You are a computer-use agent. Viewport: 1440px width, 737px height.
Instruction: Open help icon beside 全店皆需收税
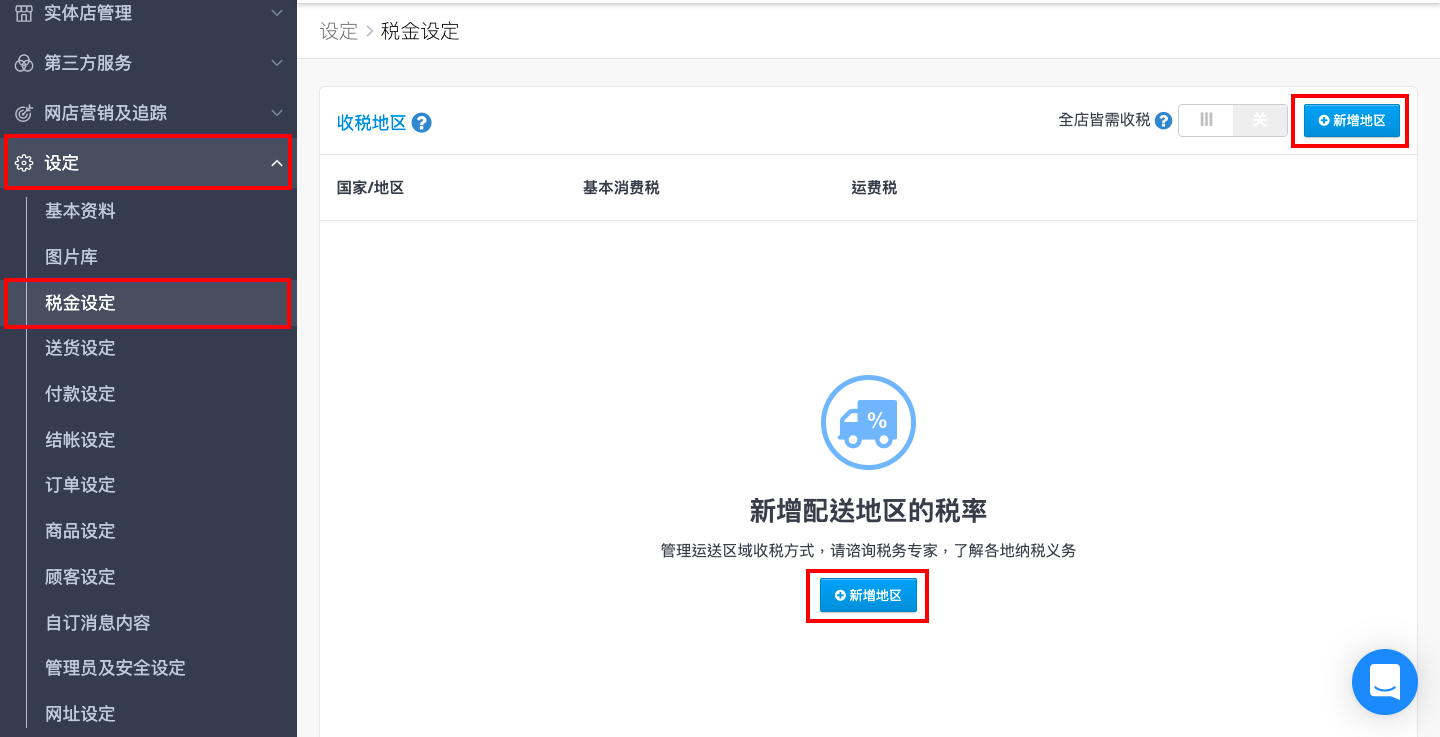click(1163, 120)
